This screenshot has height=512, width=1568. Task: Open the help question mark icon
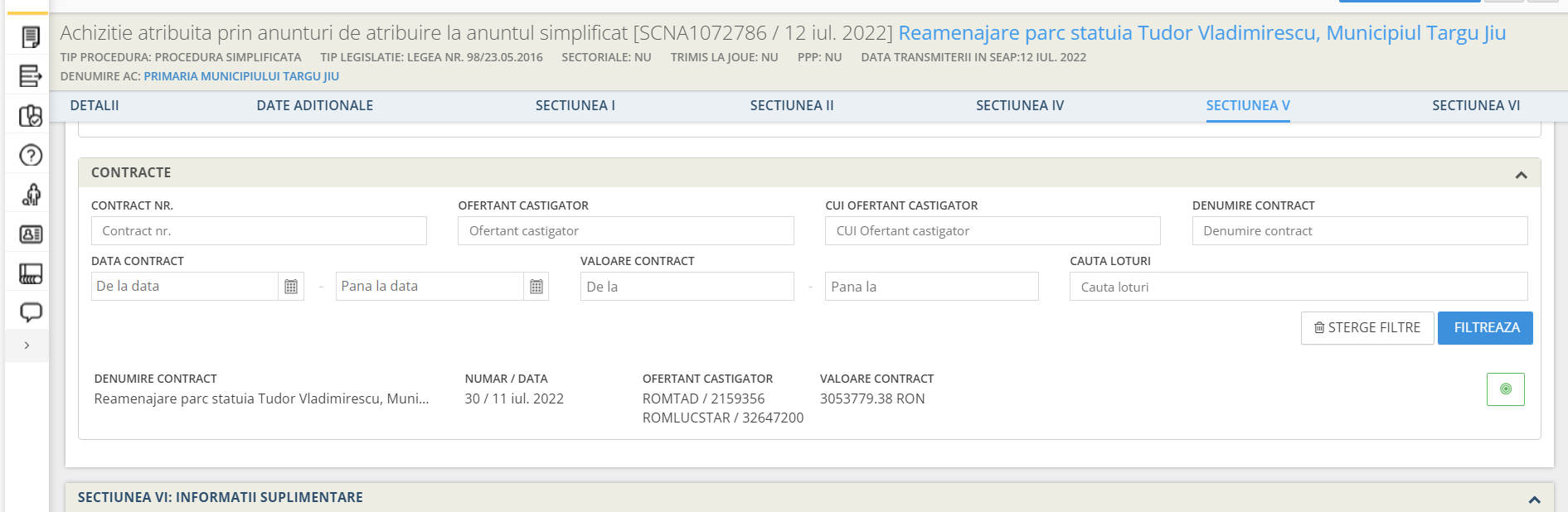click(31, 155)
